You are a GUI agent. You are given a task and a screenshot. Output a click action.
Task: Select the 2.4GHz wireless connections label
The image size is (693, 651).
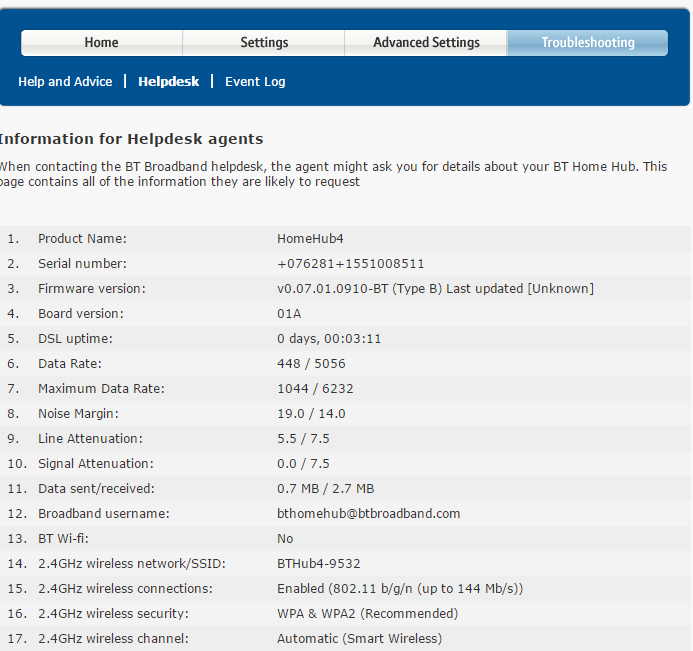[125, 589]
